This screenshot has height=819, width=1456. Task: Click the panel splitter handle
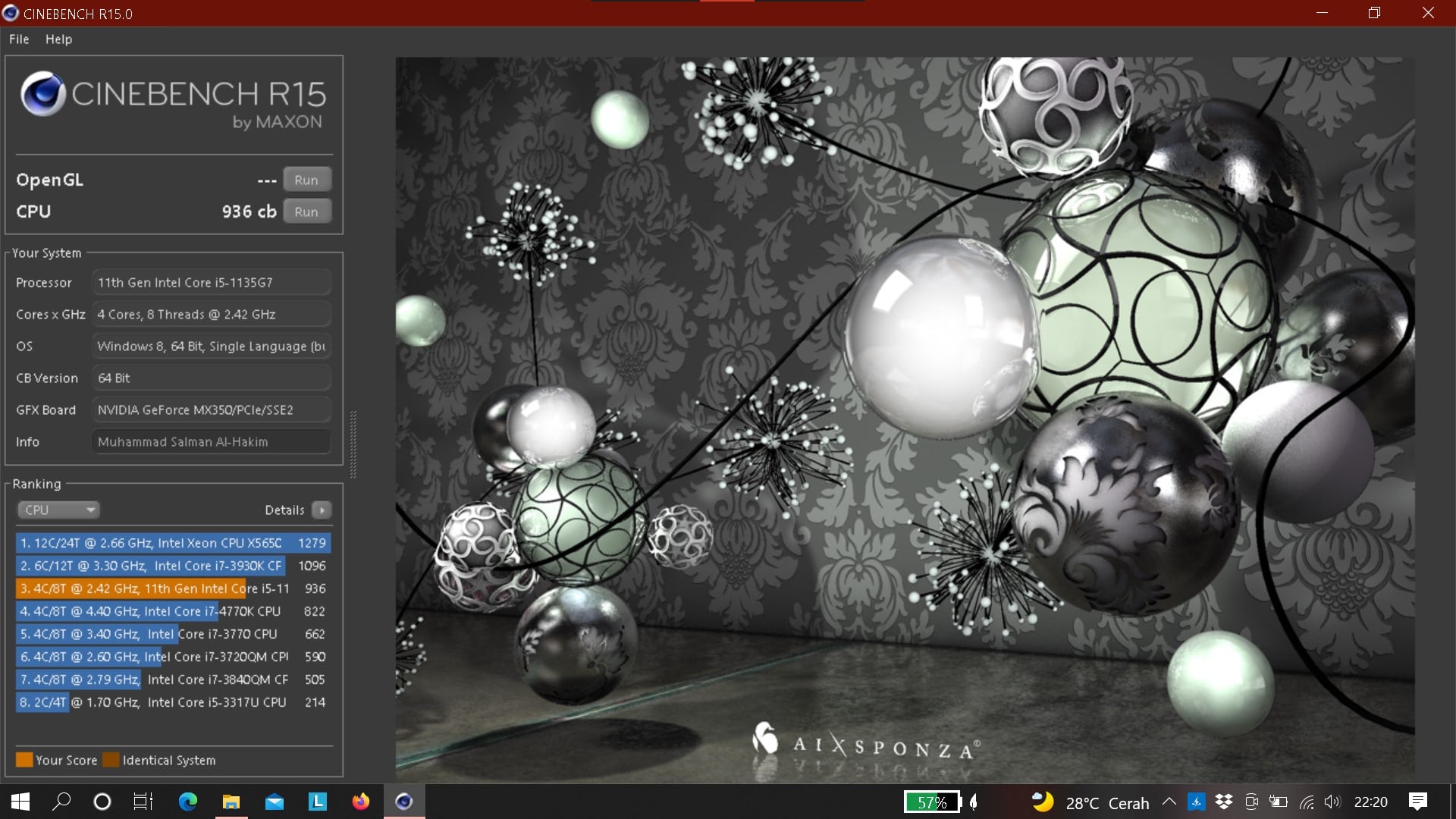pyautogui.click(x=353, y=444)
